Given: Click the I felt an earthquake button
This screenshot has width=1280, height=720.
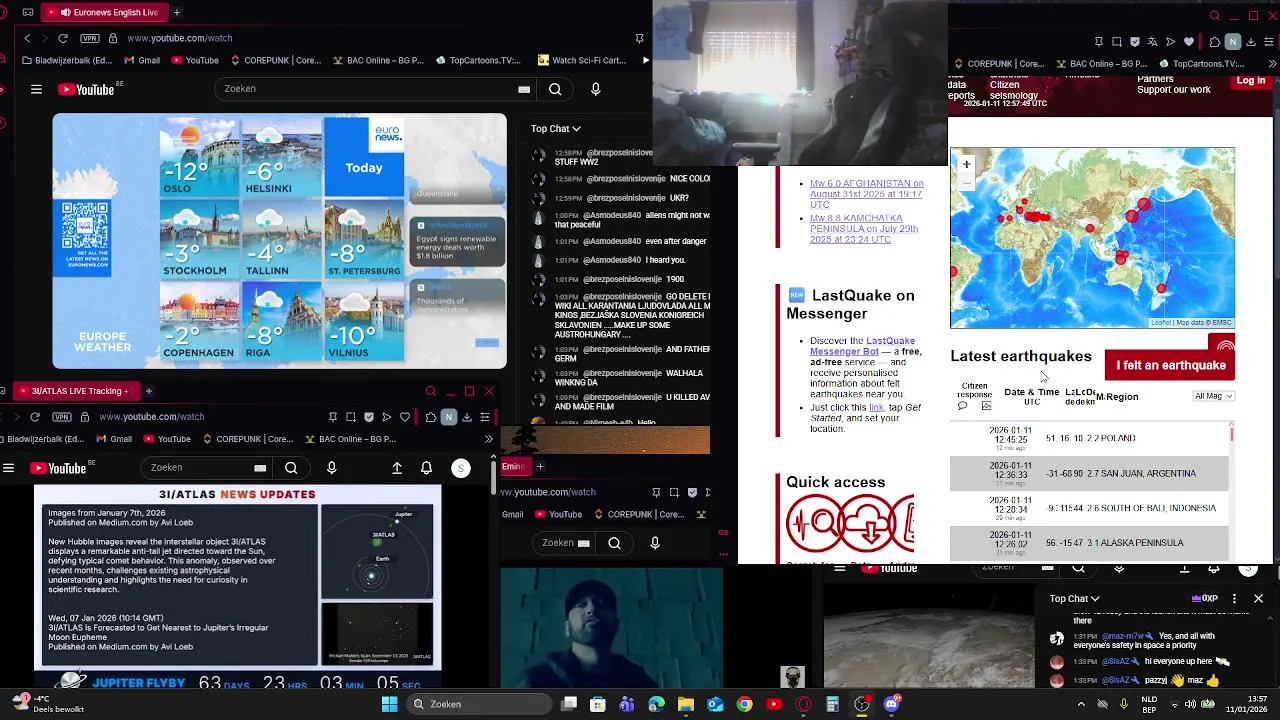Looking at the screenshot, I should coord(1170,365).
